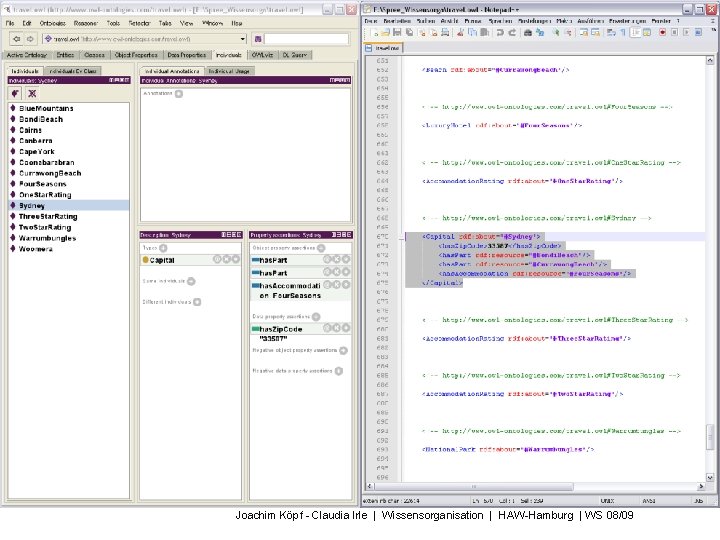The height and width of the screenshot is (540, 720).
Task: Open the Protégé Tools menu
Action: [113, 23]
